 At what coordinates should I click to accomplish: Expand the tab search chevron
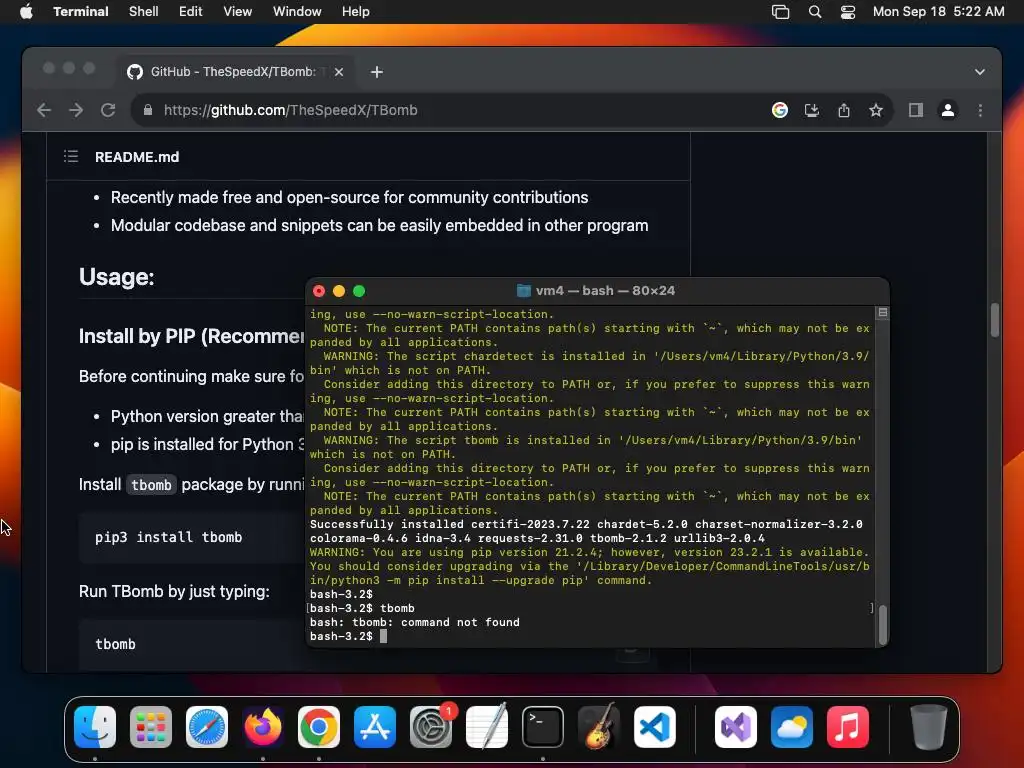980,72
